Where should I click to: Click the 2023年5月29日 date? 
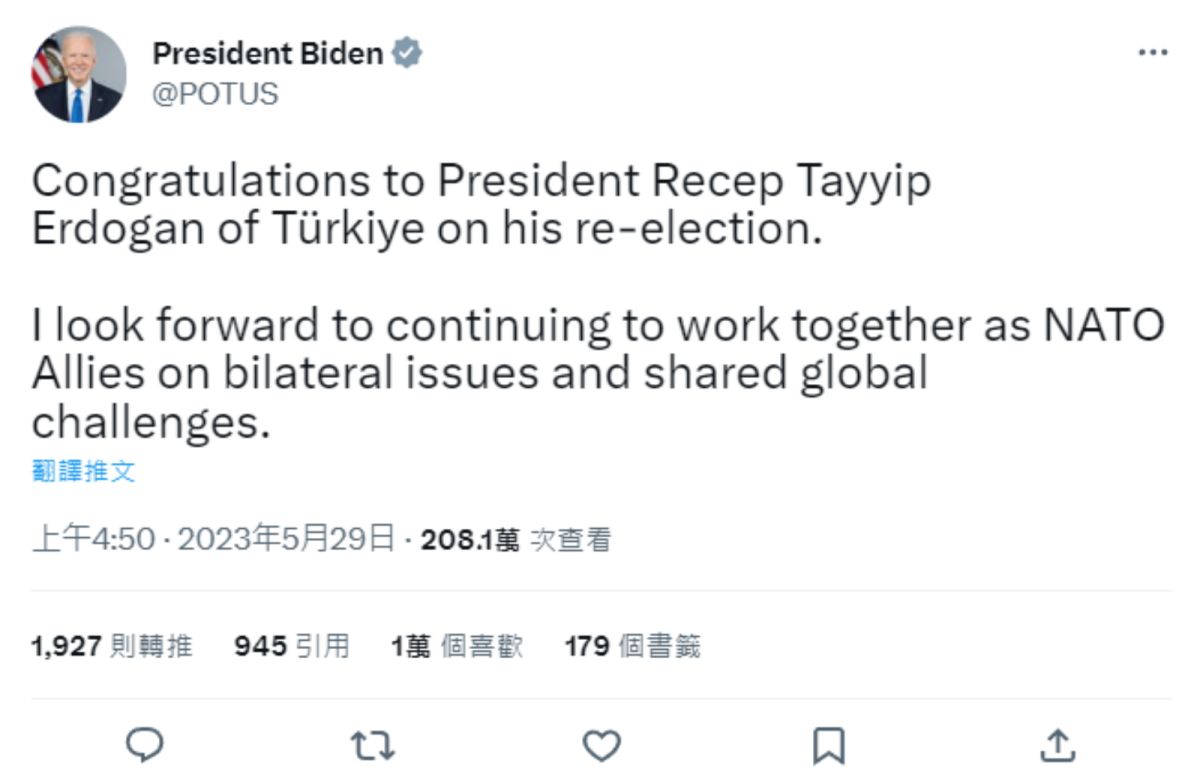289,540
